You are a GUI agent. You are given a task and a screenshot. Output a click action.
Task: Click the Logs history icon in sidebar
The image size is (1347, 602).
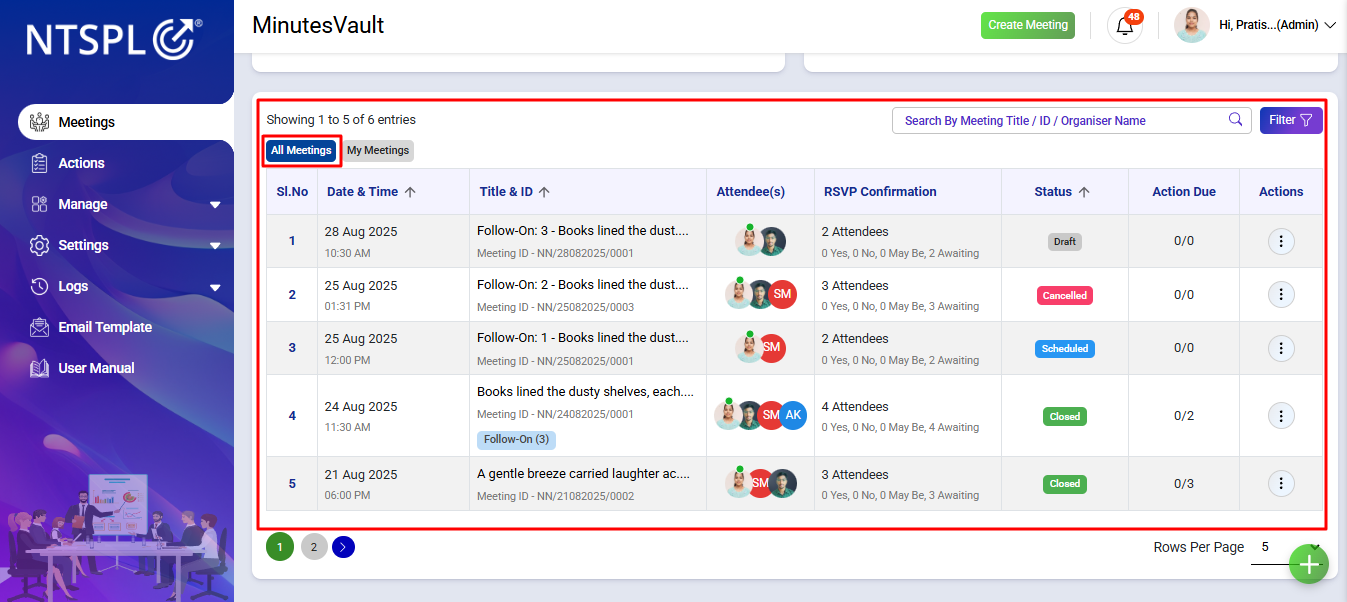tap(40, 286)
